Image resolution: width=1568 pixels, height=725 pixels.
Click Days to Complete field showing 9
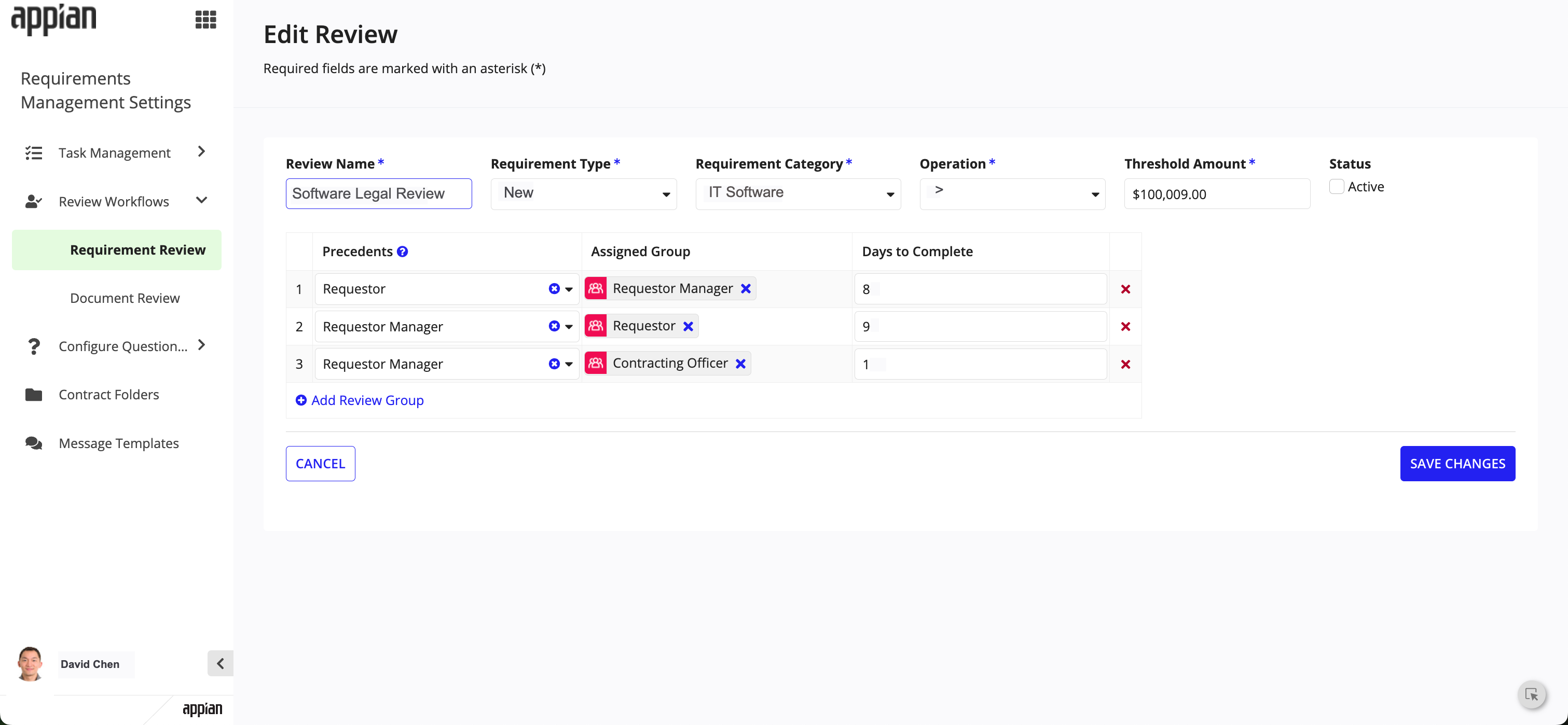click(x=980, y=327)
